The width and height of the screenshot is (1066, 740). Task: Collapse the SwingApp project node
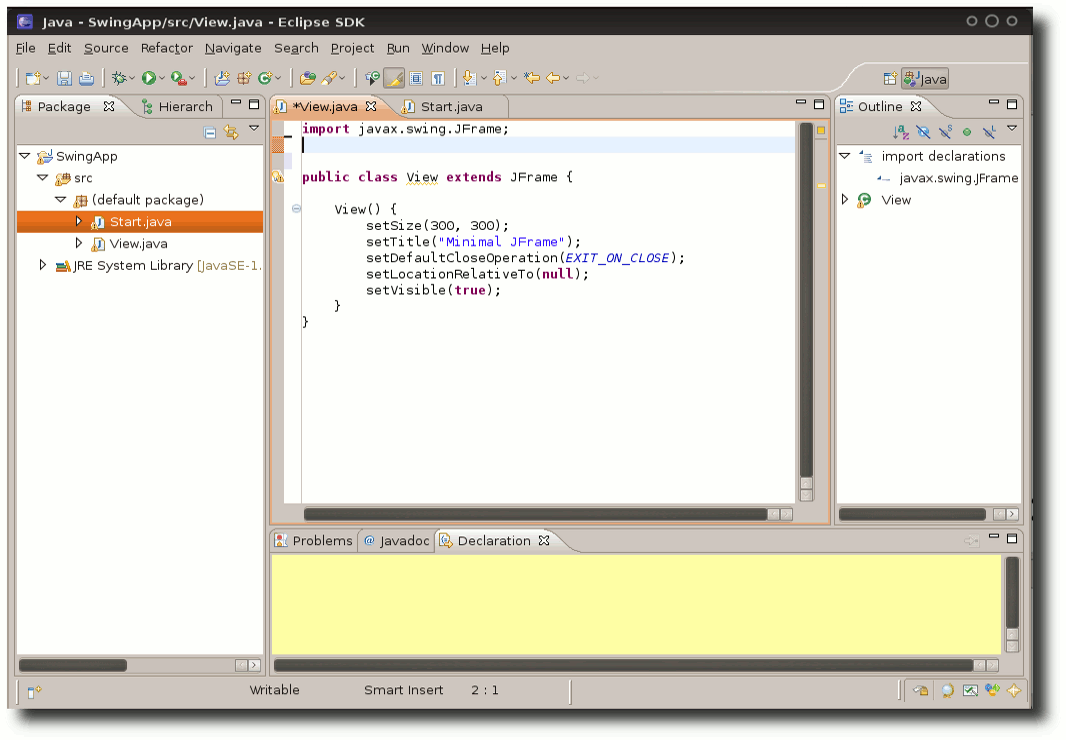[x=25, y=156]
